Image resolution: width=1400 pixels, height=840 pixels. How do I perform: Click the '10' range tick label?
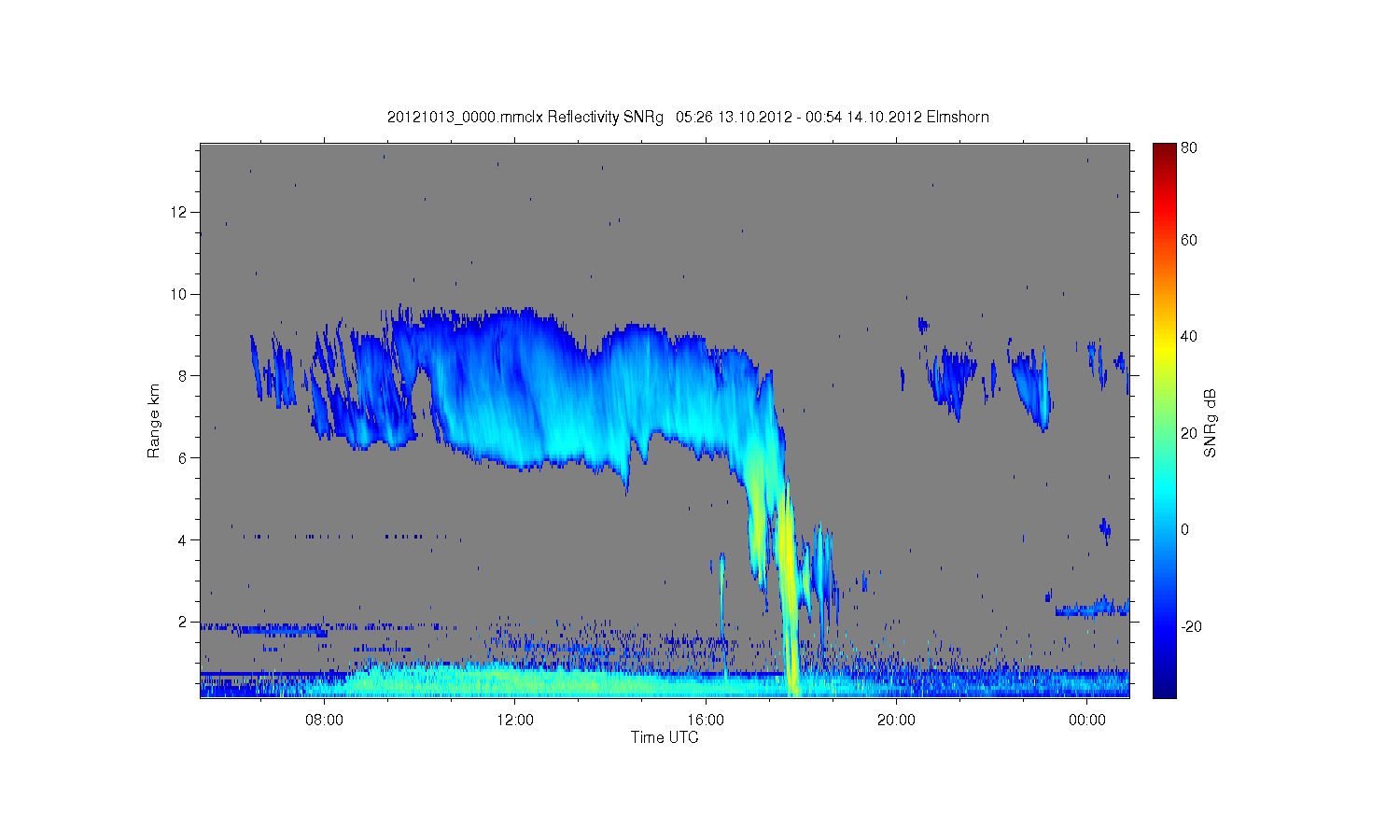click(x=180, y=294)
